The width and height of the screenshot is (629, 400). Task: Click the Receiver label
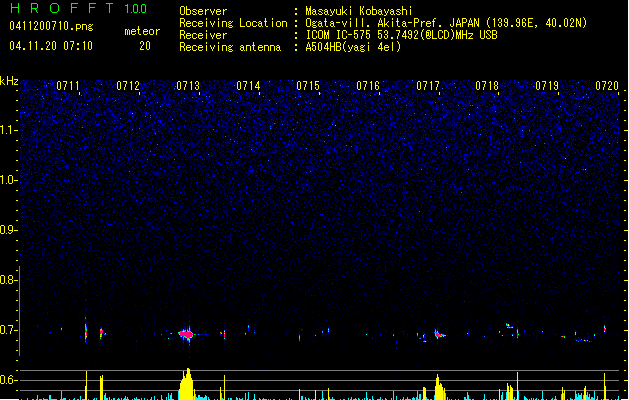click(x=203, y=35)
